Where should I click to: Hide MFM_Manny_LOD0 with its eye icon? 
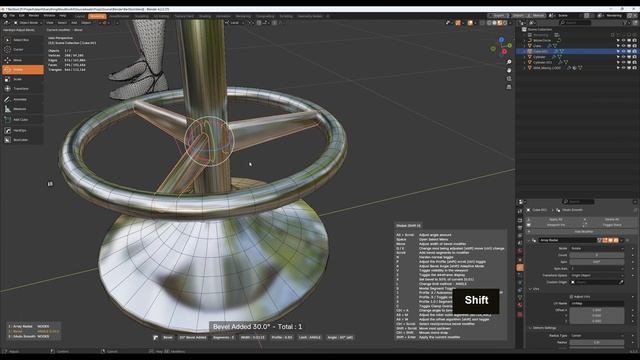pos(623,68)
